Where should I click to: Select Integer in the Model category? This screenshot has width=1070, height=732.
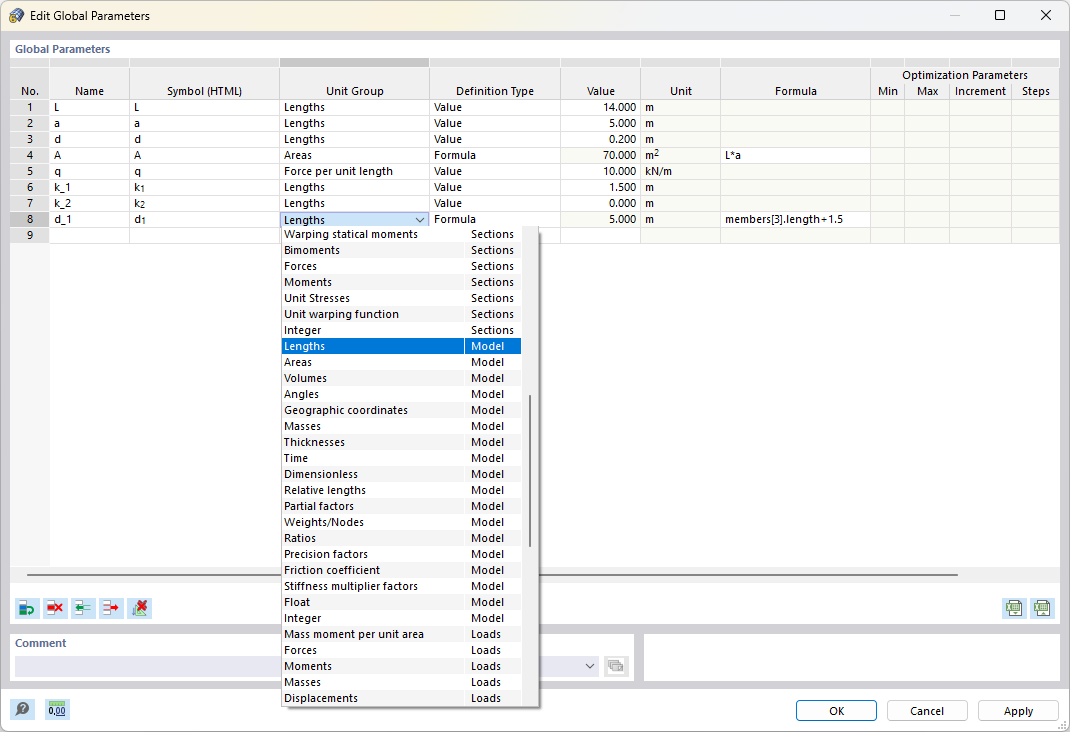point(401,618)
